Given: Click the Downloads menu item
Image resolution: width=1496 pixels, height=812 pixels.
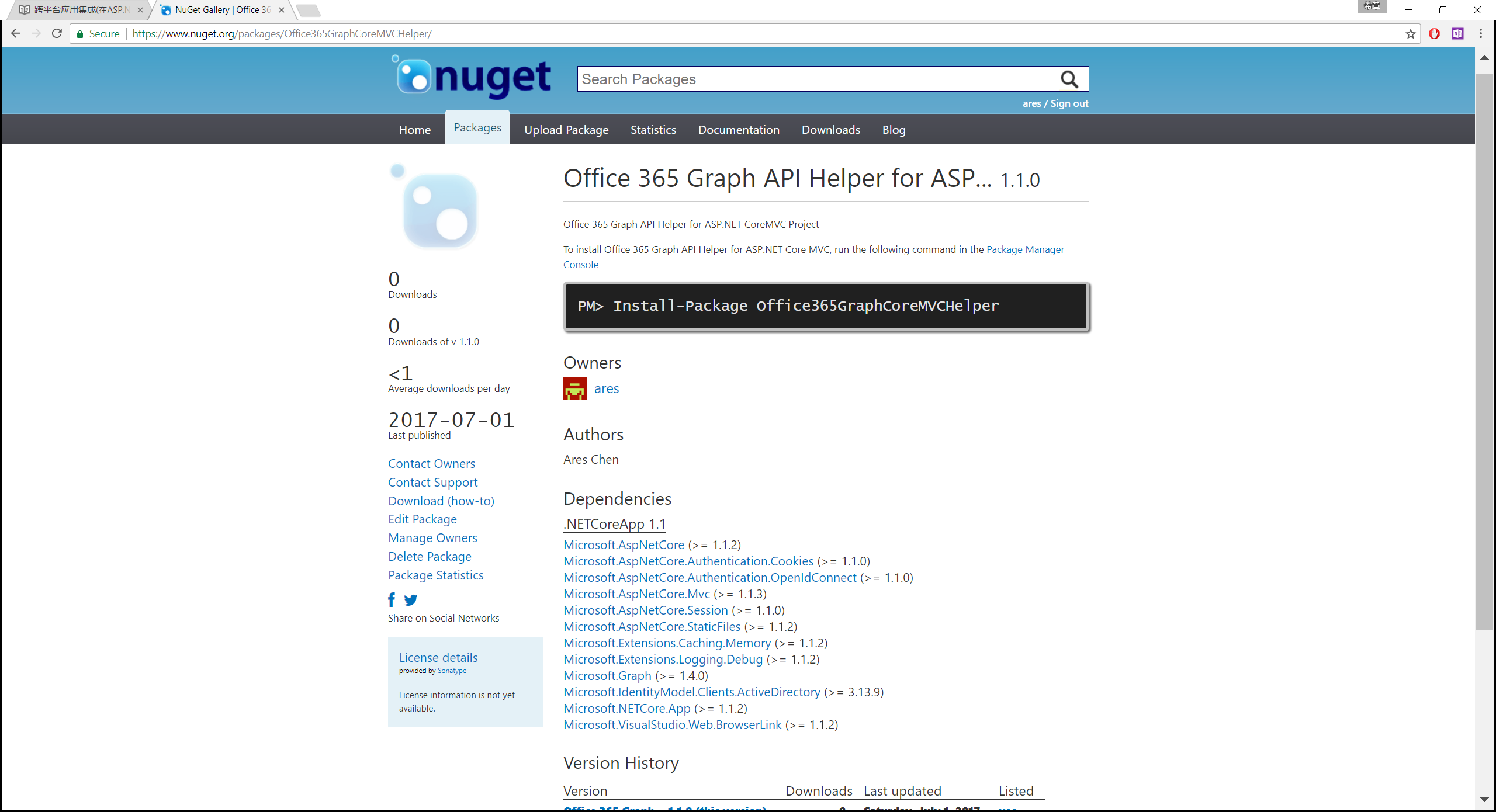Looking at the screenshot, I should point(831,129).
